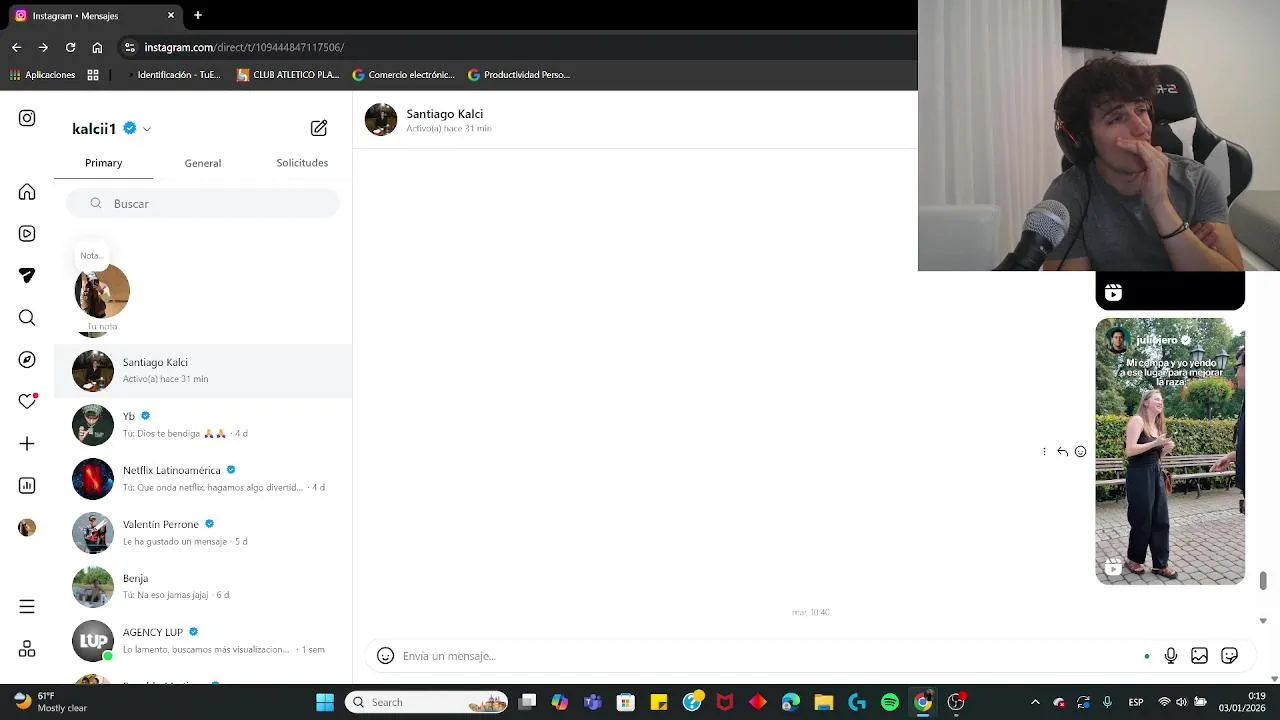Switch to the Primary inbox tab
This screenshot has width=1280, height=720.
coord(103,163)
